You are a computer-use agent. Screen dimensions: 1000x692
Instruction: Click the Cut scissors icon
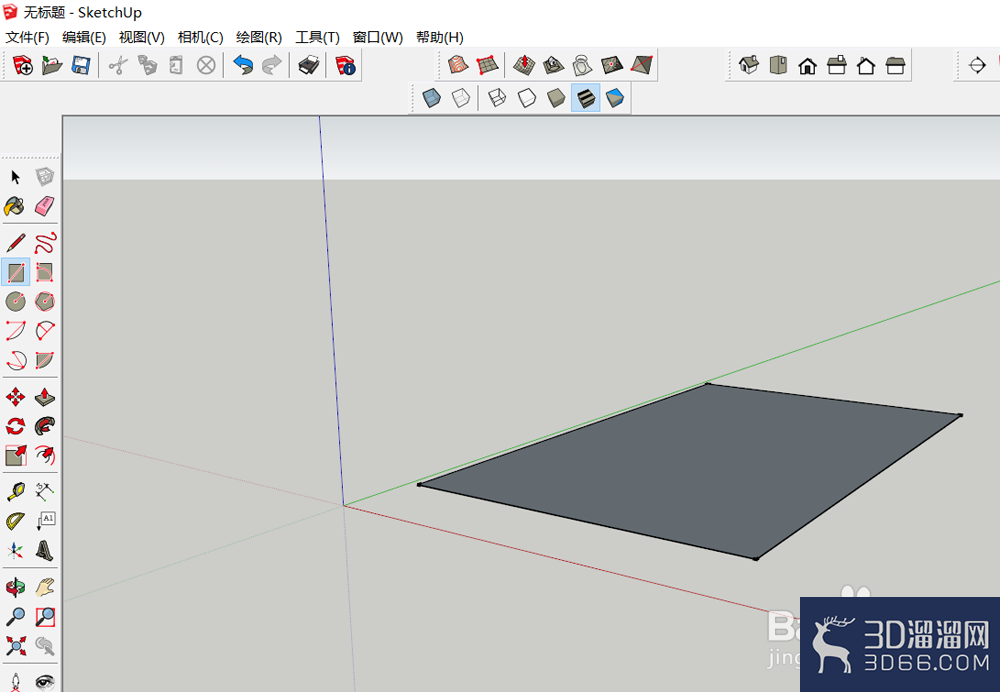coord(118,65)
